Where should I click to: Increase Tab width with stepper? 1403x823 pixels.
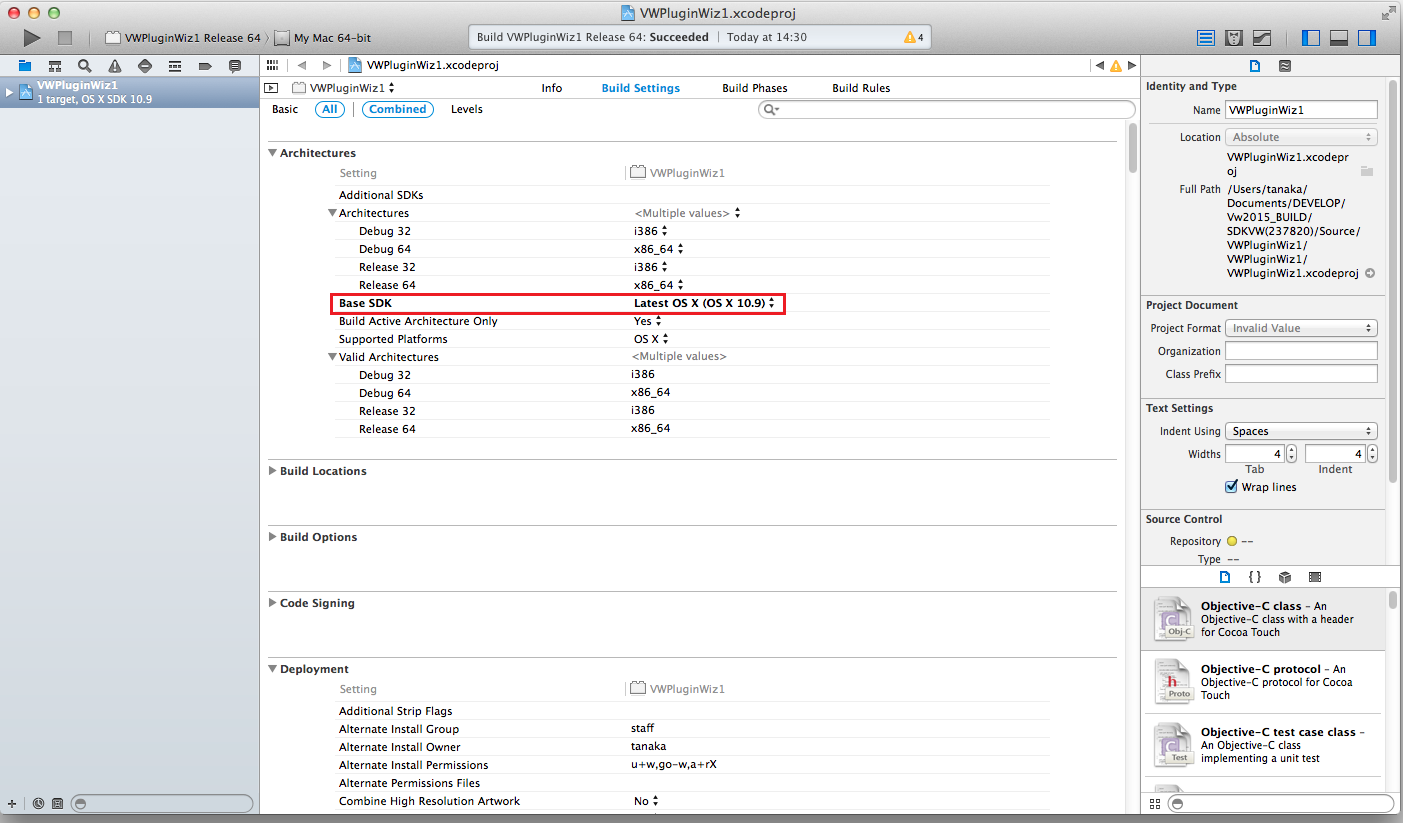[1291, 449]
